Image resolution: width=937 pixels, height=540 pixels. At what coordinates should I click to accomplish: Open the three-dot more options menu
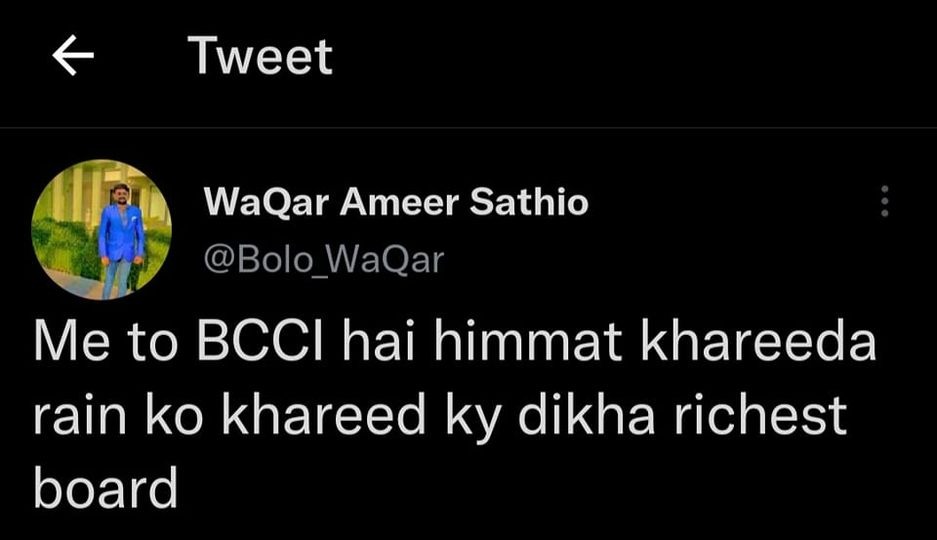click(884, 201)
